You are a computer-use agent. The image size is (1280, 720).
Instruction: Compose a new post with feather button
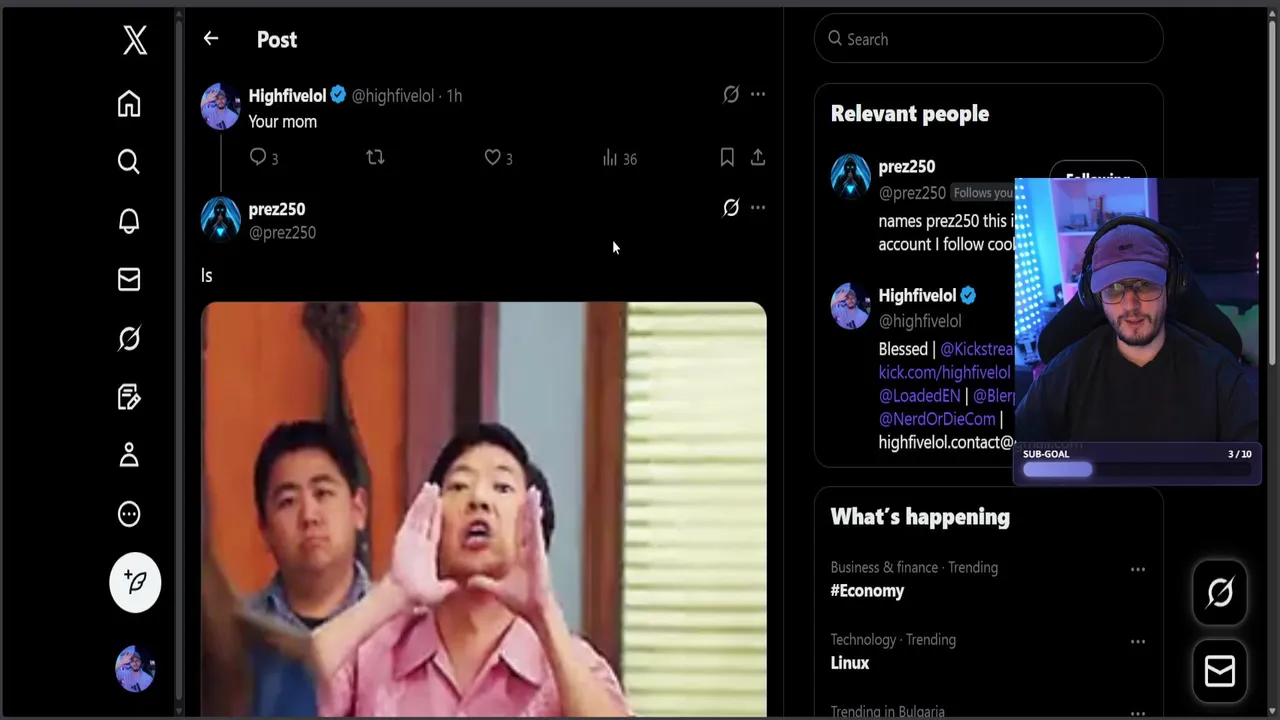[x=135, y=582]
